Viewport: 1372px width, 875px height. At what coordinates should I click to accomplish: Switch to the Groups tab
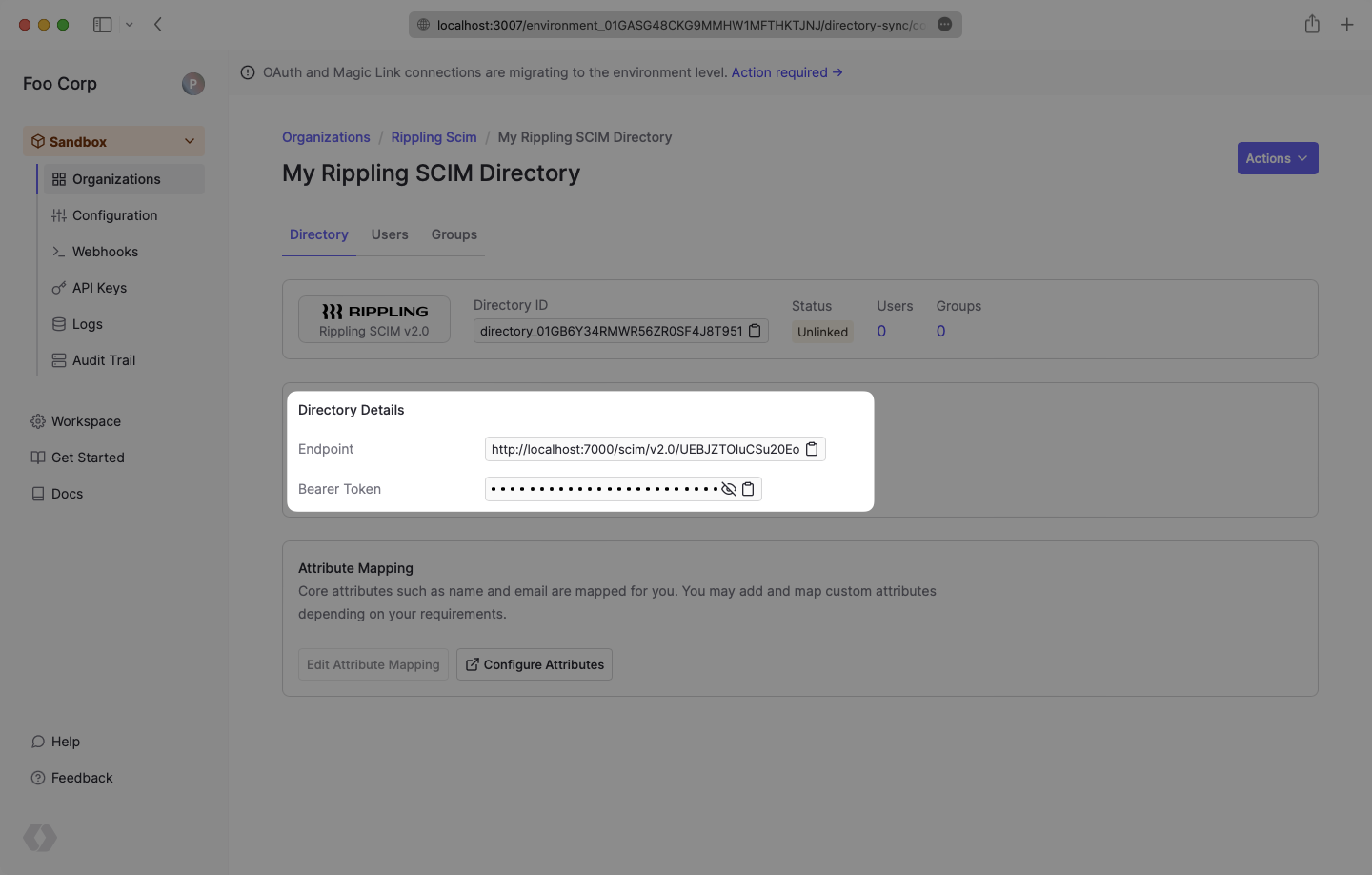[454, 234]
